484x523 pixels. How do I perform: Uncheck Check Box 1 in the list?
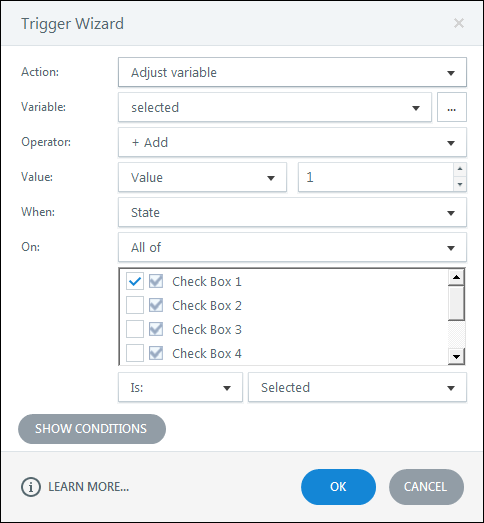pos(135,281)
